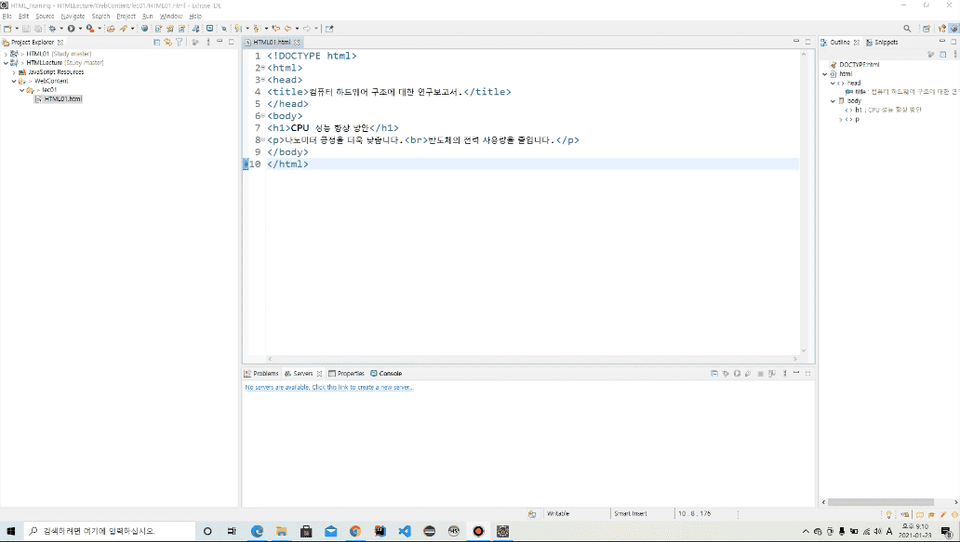Expand the HTML01 project node

6,54
